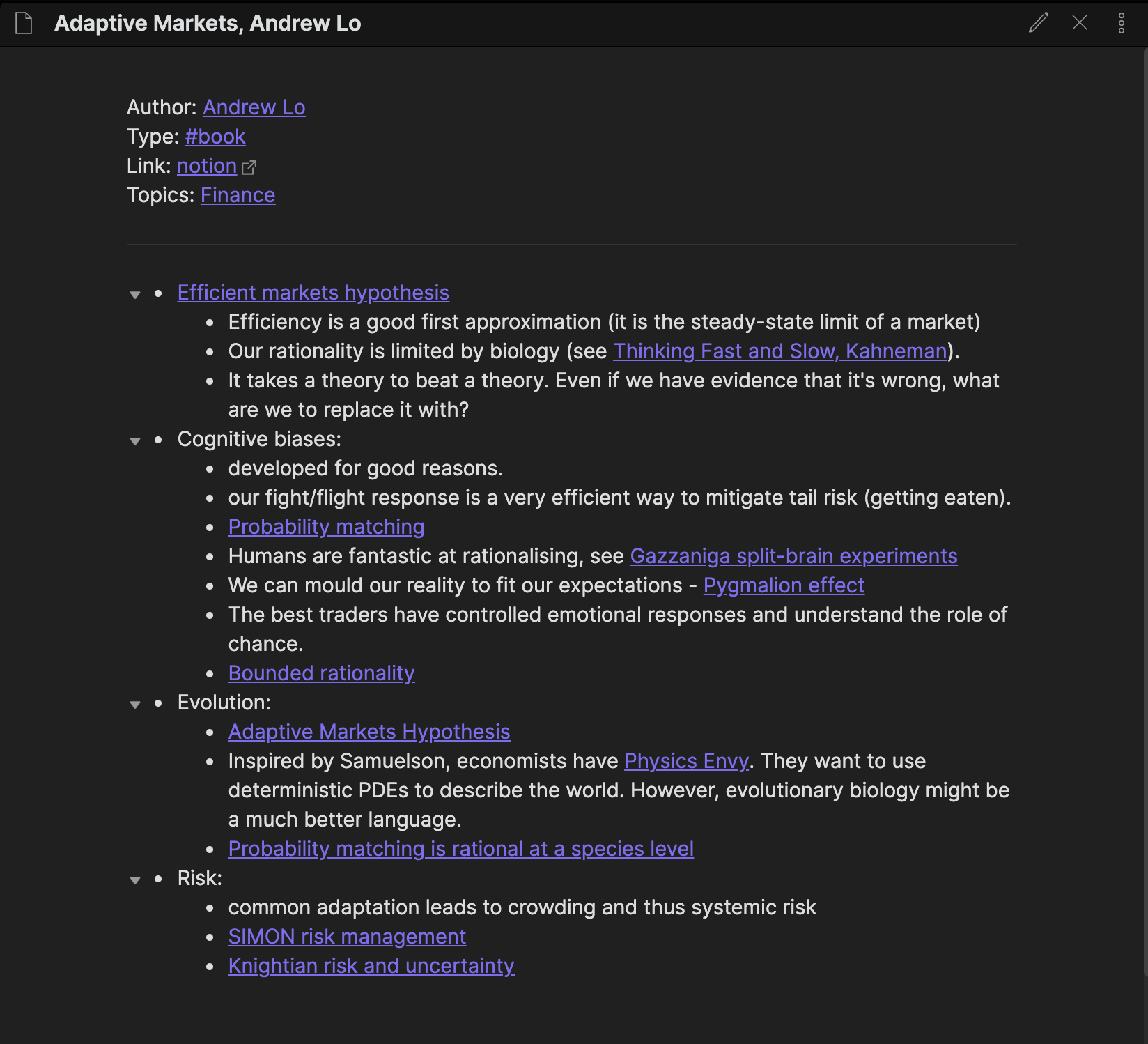
Task: Click the #book tag
Action: click(x=215, y=137)
